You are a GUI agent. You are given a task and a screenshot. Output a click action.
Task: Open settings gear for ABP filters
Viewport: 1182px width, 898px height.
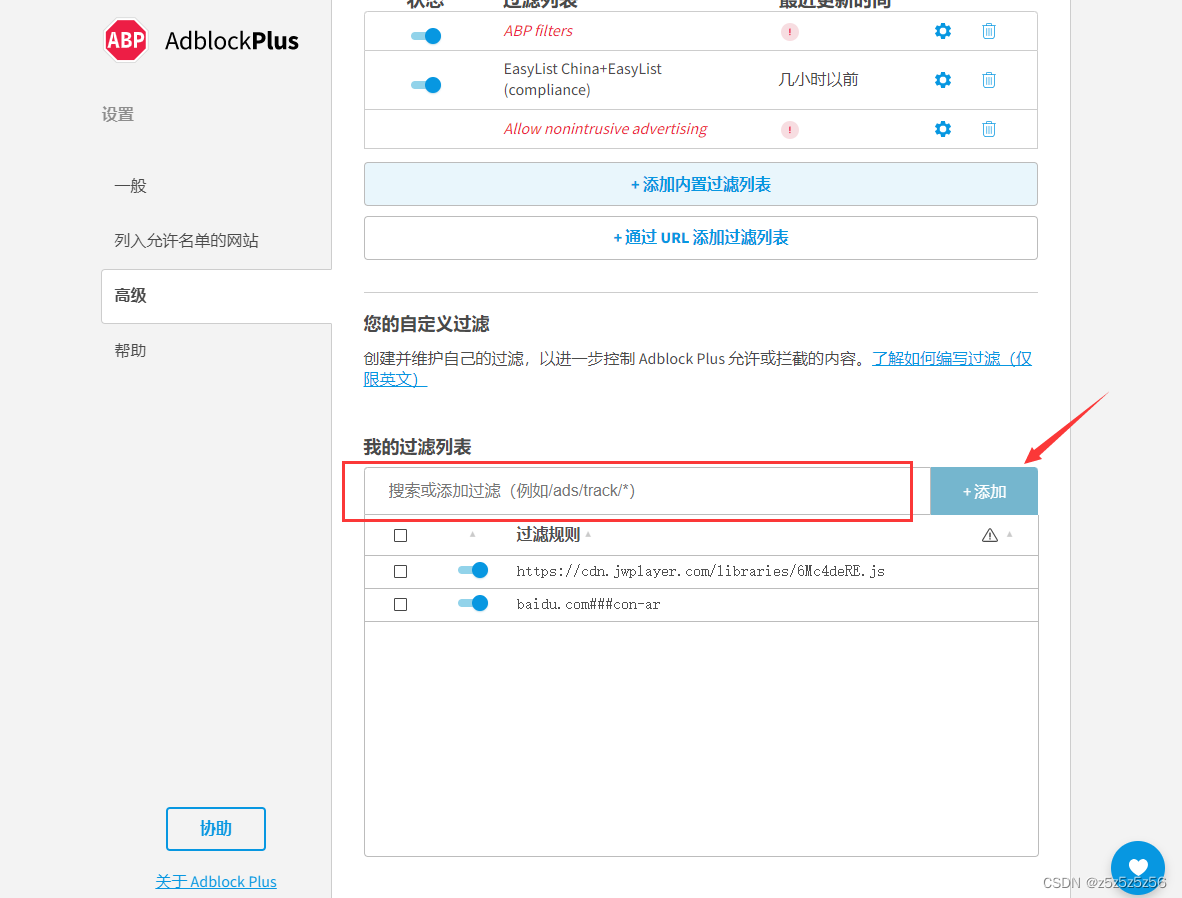[x=942, y=31]
